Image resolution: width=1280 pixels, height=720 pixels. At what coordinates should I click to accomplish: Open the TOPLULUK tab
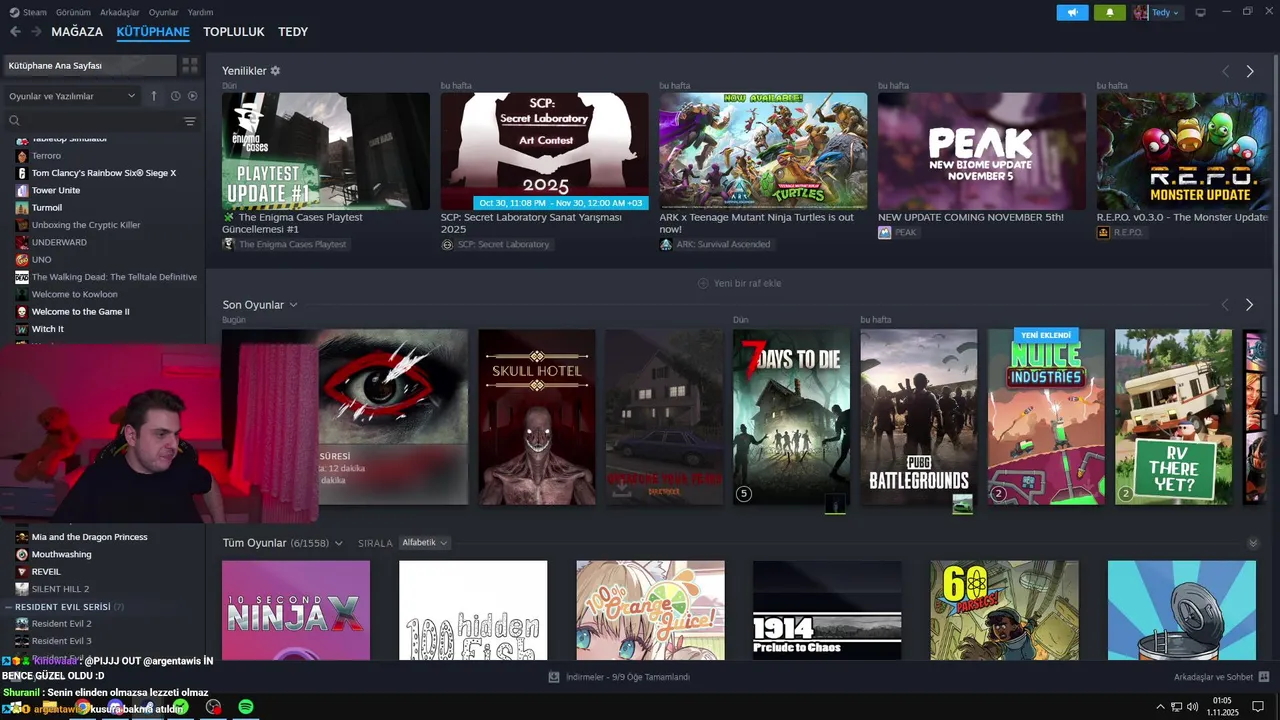(x=234, y=32)
